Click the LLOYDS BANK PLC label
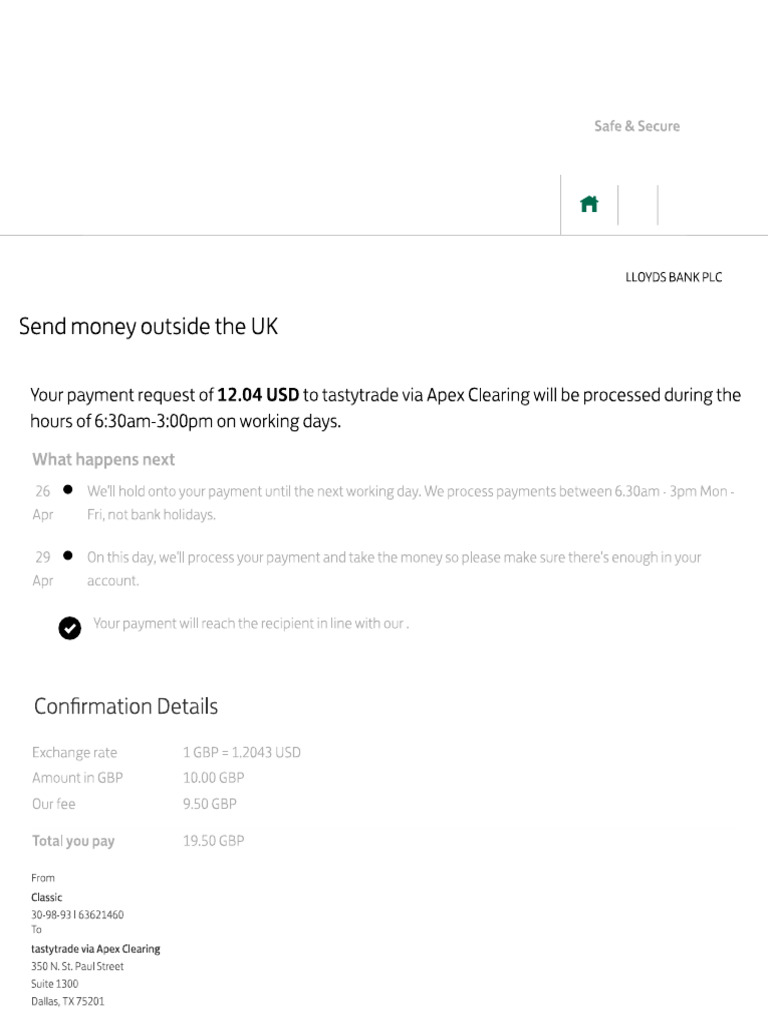Screen dimensions: 768x1024 pyautogui.click(x=673, y=277)
